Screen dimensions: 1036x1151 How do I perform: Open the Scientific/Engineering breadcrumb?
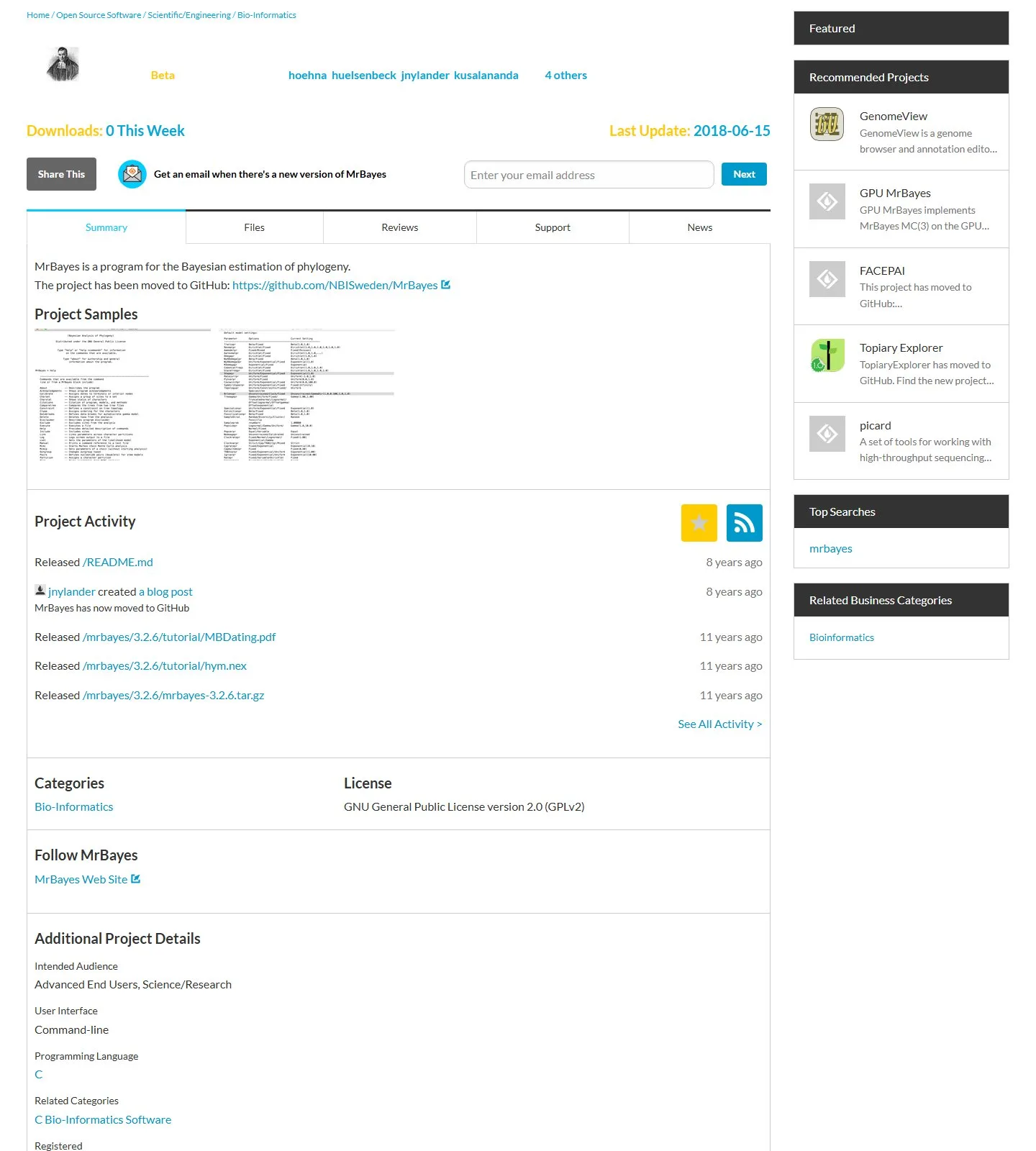coord(189,15)
